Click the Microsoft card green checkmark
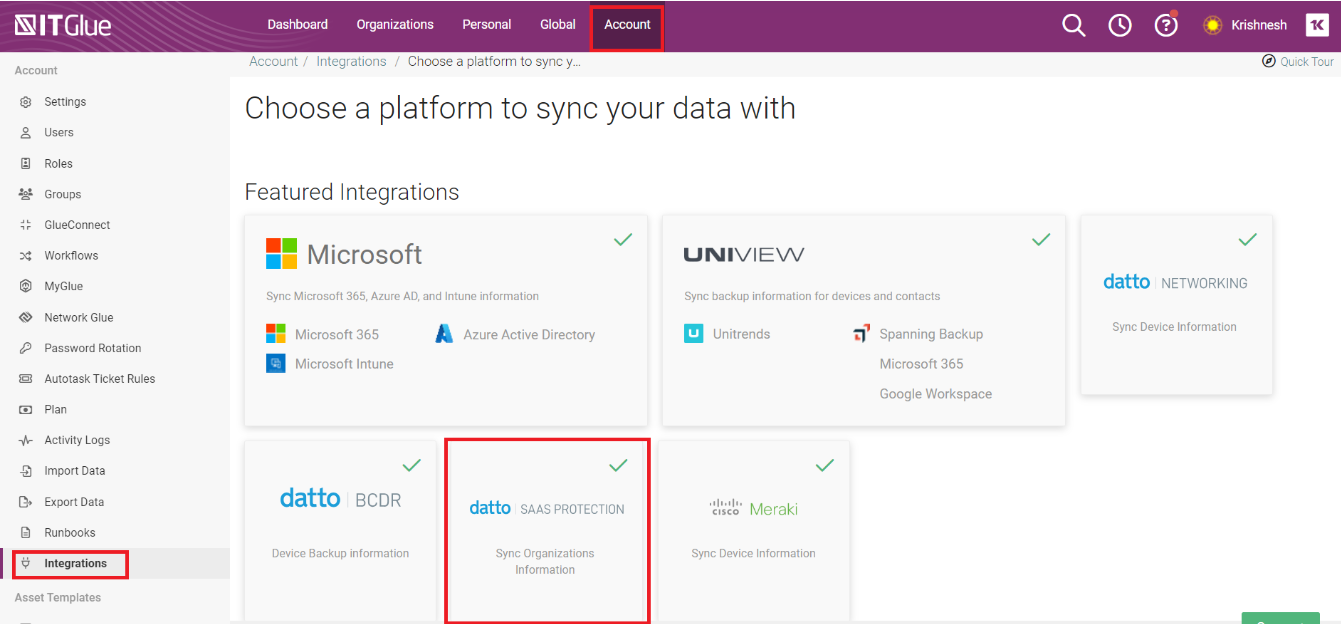The image size is (1341, 624). 623,240
